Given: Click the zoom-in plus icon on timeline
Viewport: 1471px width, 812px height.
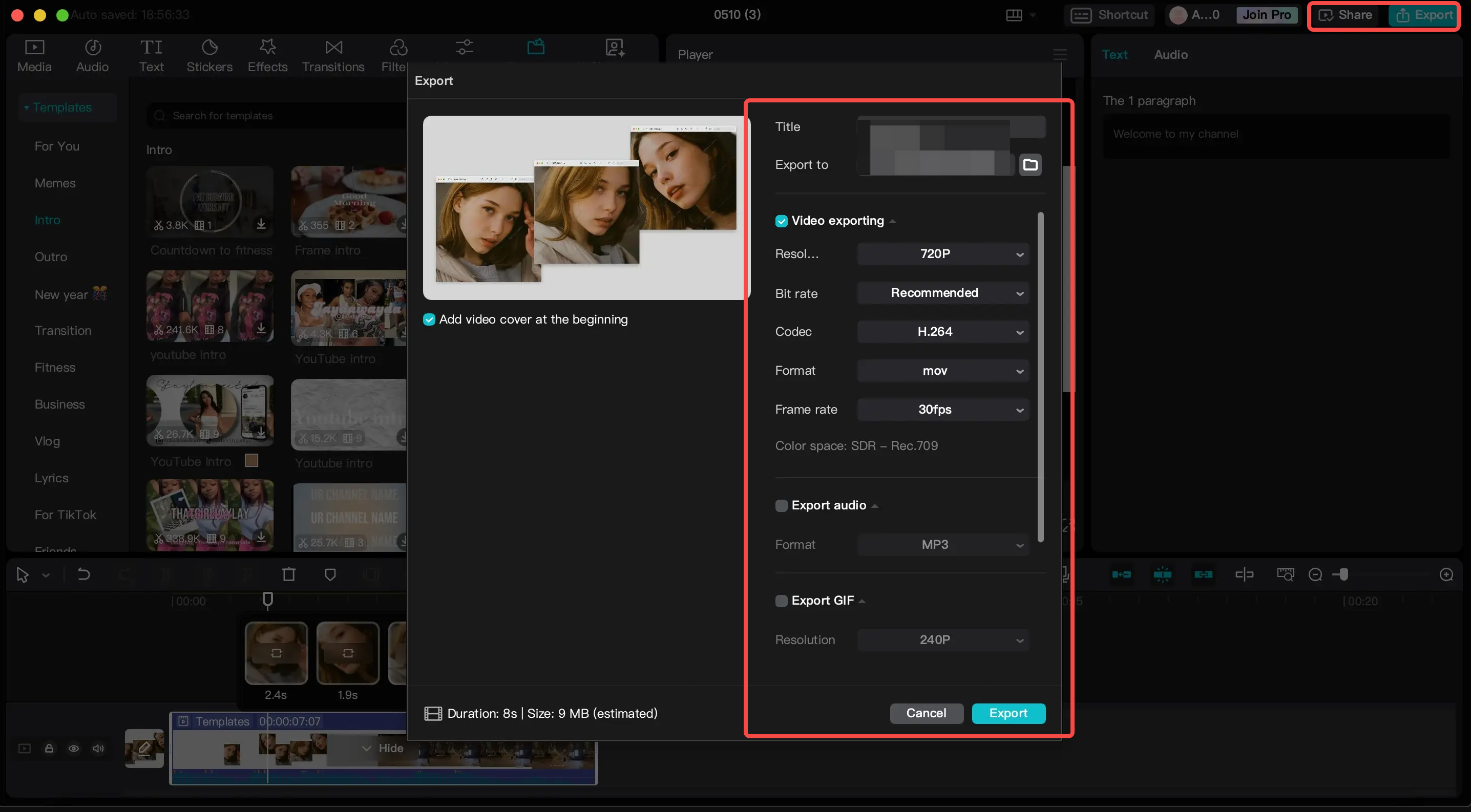Looking at the screenshot, I should click(x=1446, y=574).
